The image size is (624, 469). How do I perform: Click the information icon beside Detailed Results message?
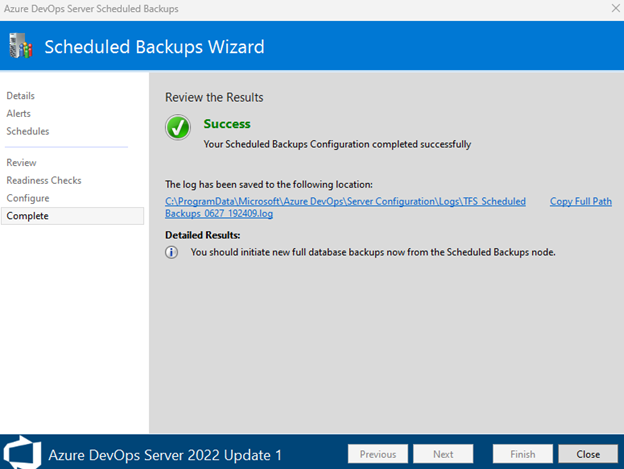[172, 252]
